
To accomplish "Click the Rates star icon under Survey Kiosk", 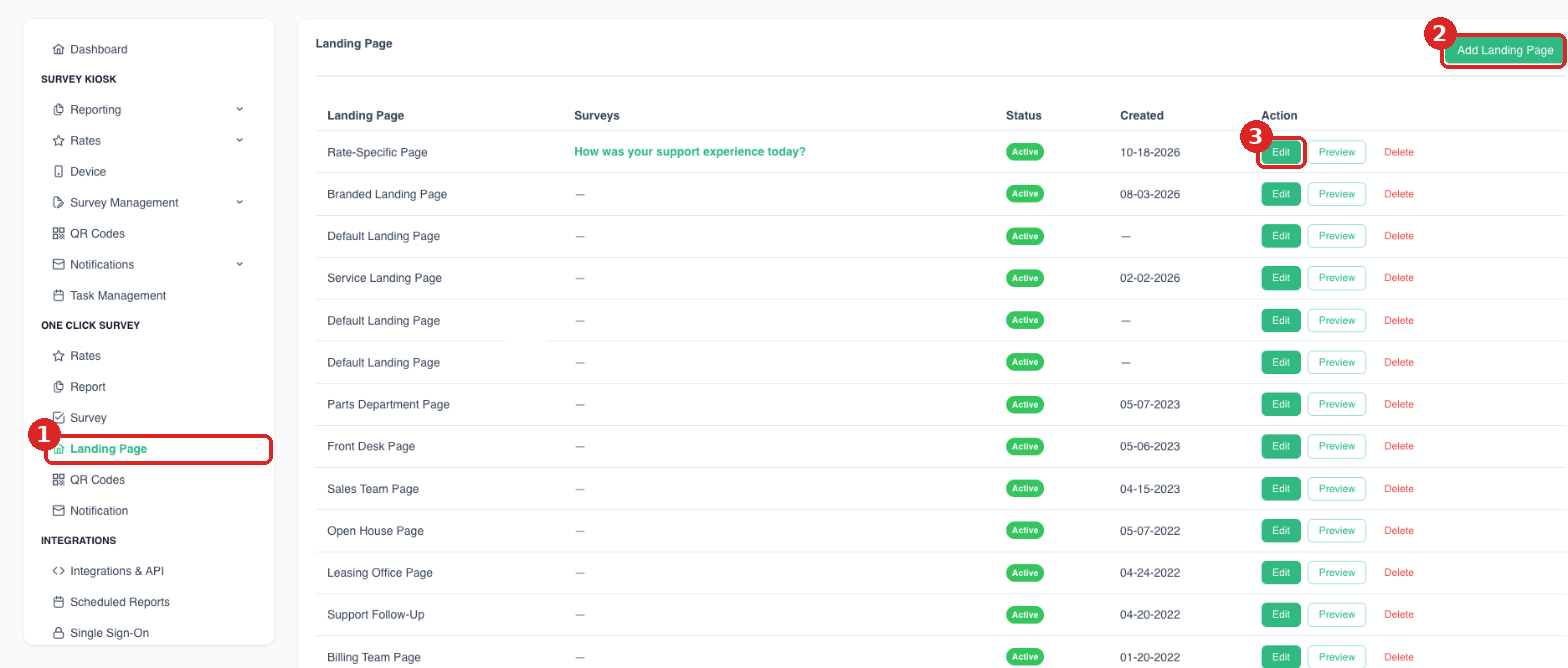I will 58,140.
